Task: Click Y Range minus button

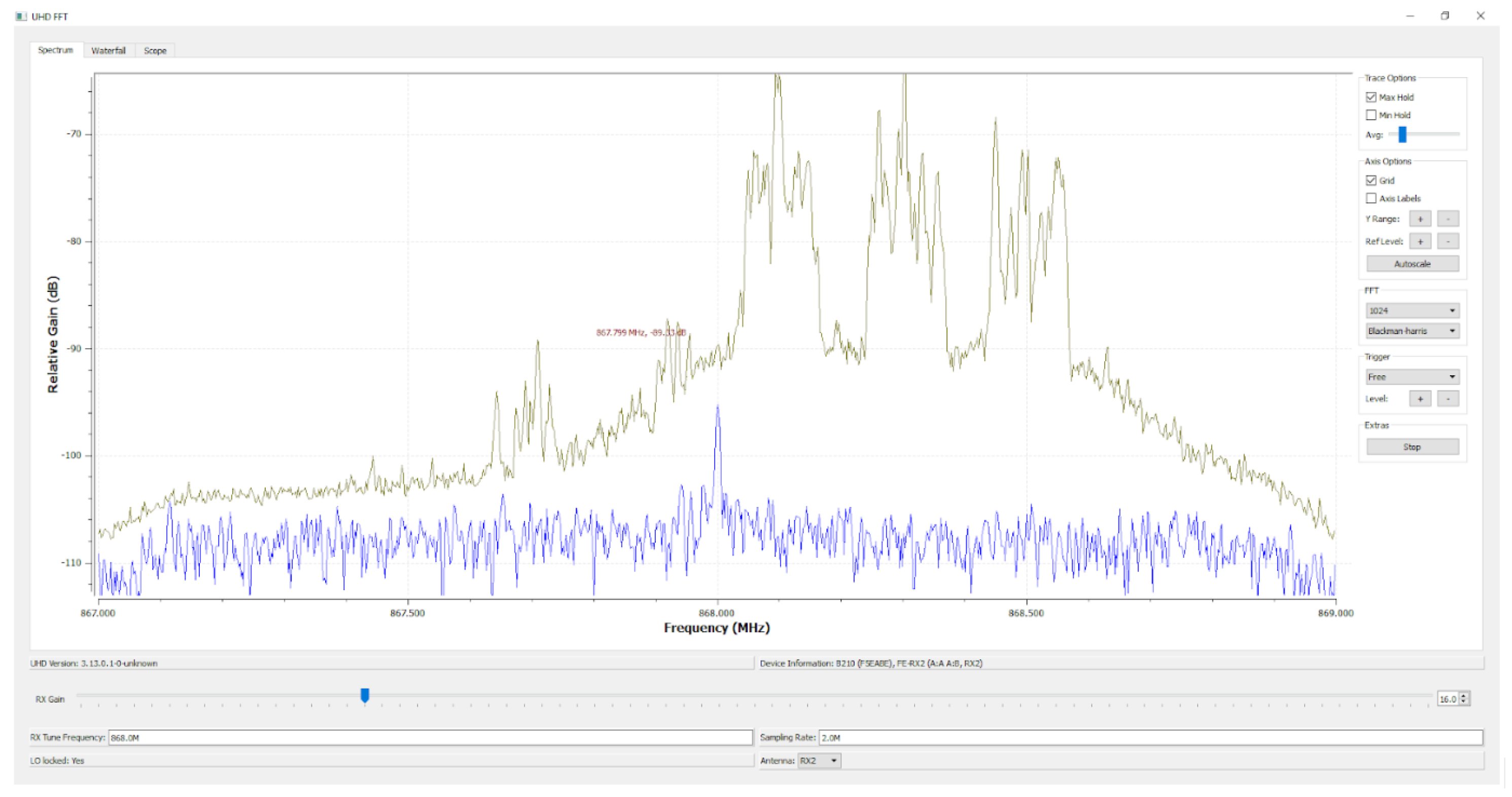Action: 1448,219
